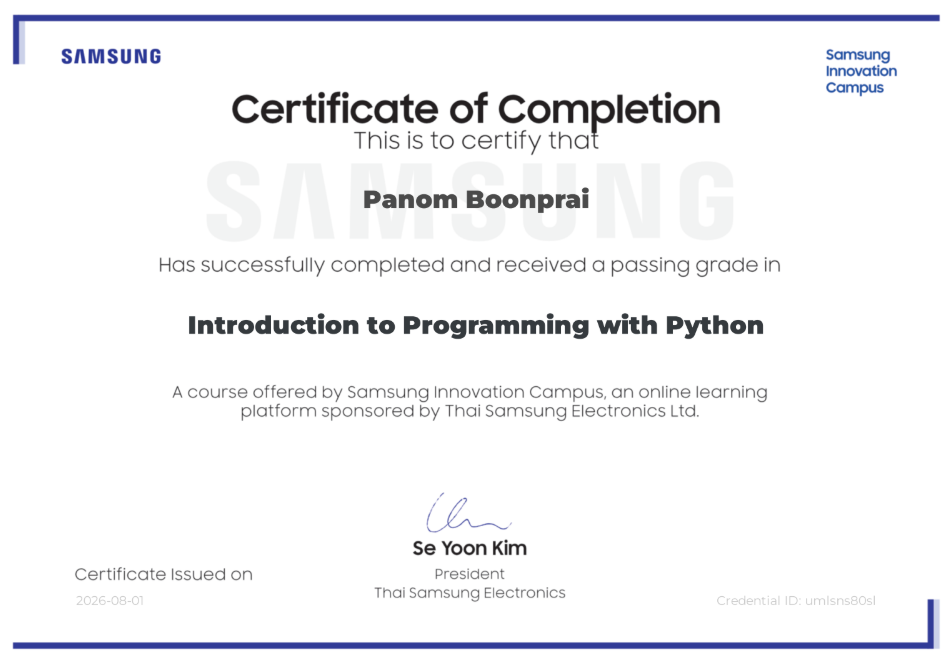Click the line "platform sponsored by Thai Samsung Electronics Ltd."
The height and width of the screenshot is (662, 947).
470,411
